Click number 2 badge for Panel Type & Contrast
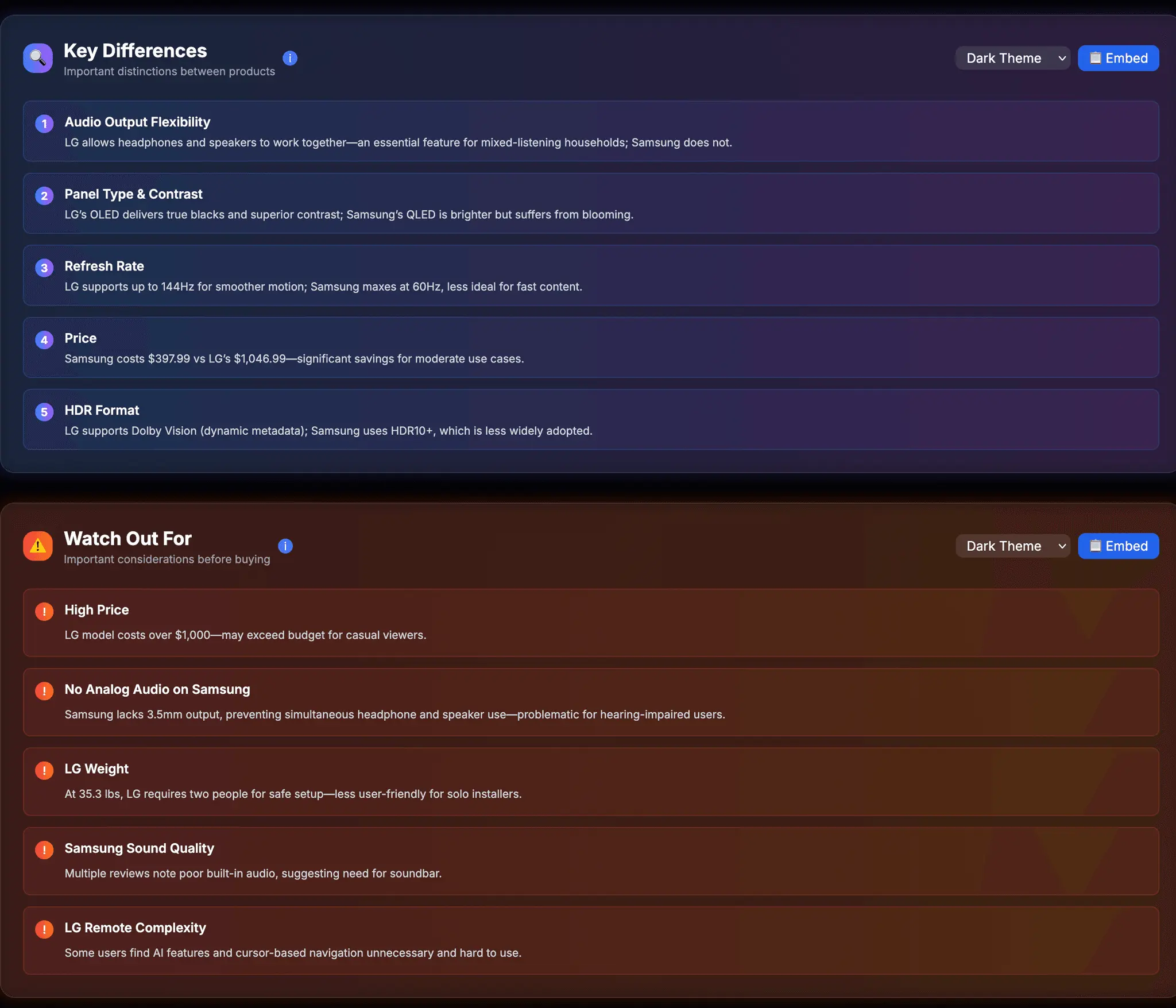The height and width of the screenshot is (1008, 1176). [44, 196]
